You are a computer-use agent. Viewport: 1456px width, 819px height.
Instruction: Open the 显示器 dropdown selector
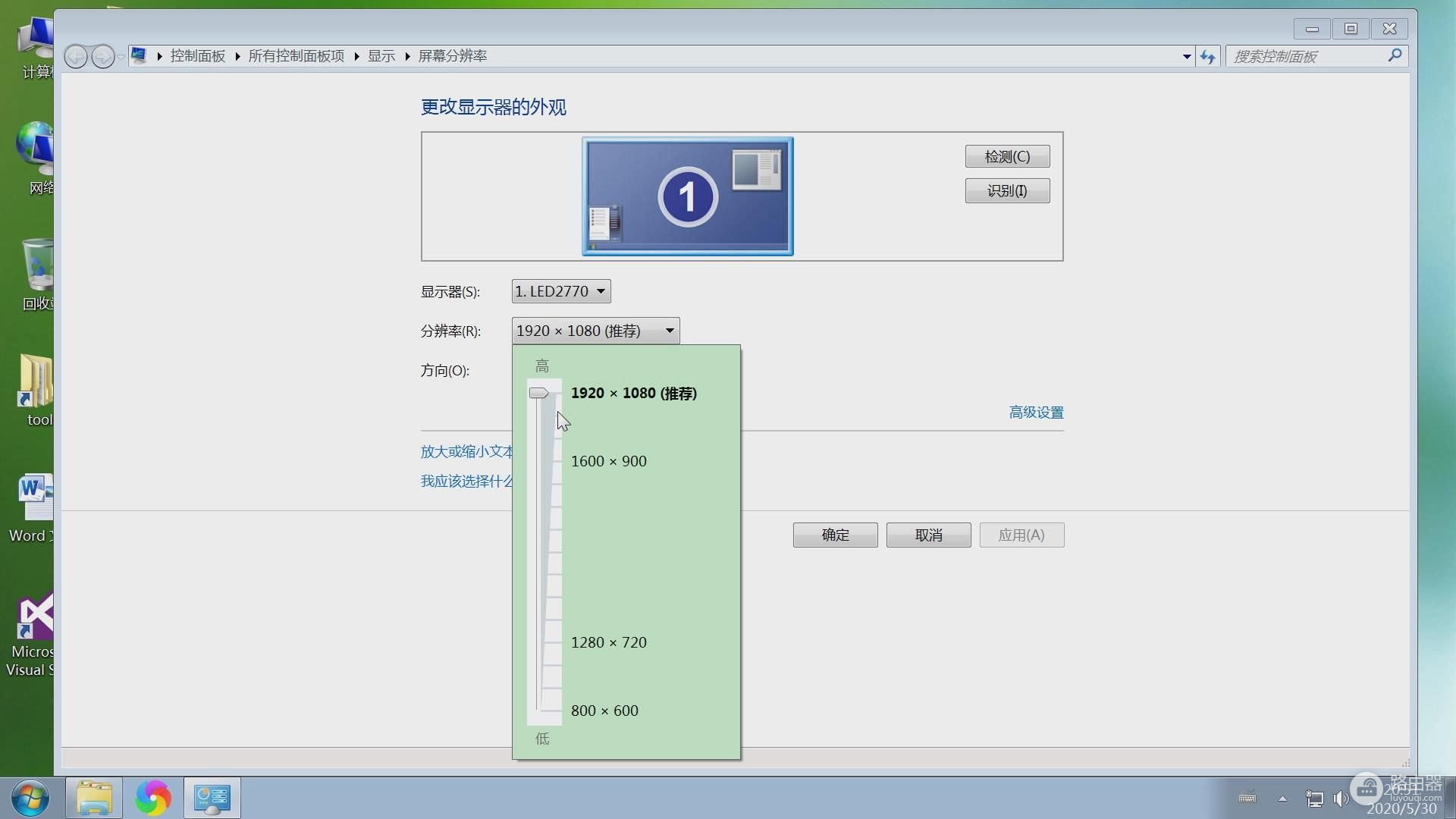tap(559, 291)
